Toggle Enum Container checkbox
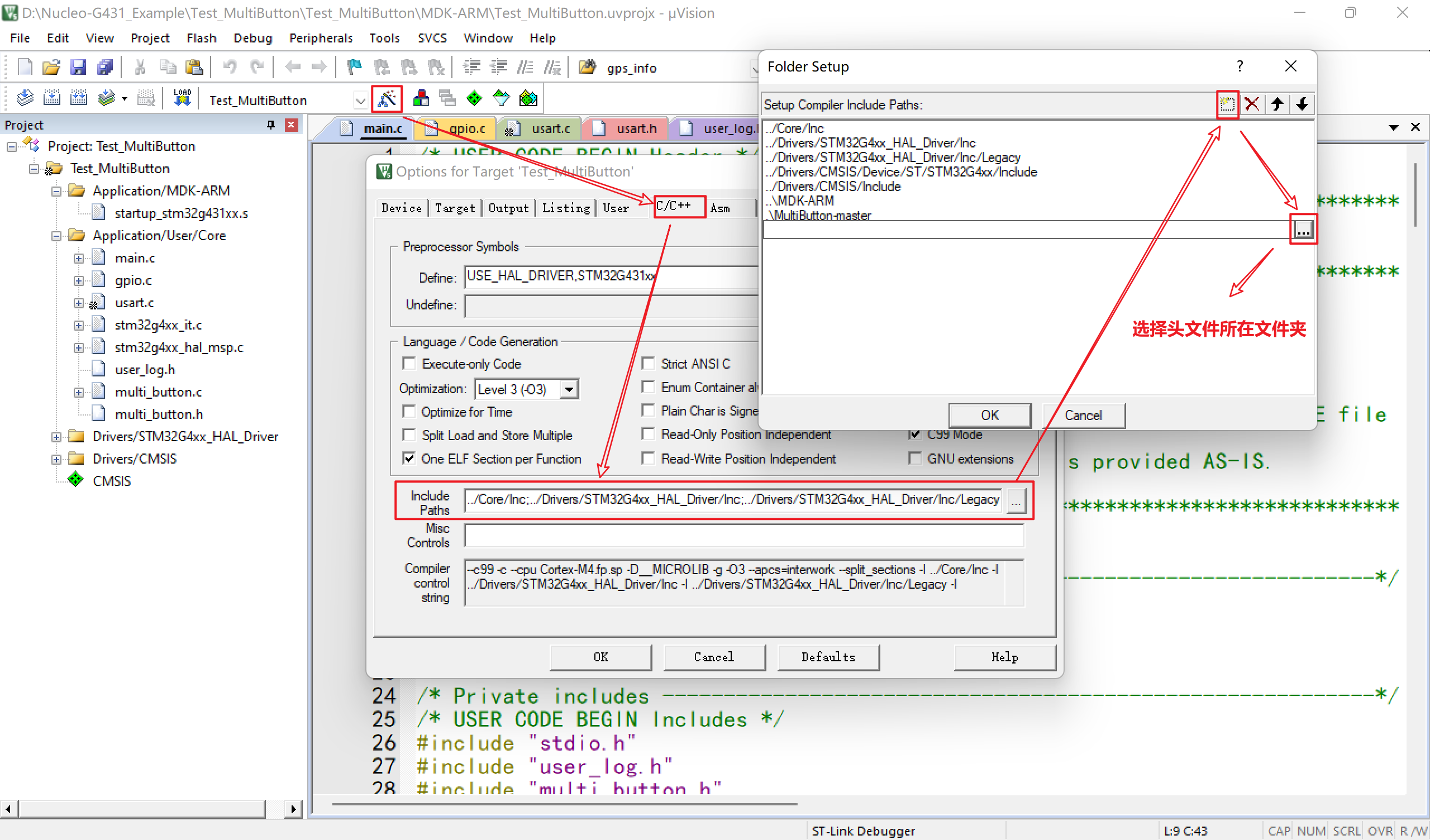Viewport: 1430px width, 840px height. (648, 387)
